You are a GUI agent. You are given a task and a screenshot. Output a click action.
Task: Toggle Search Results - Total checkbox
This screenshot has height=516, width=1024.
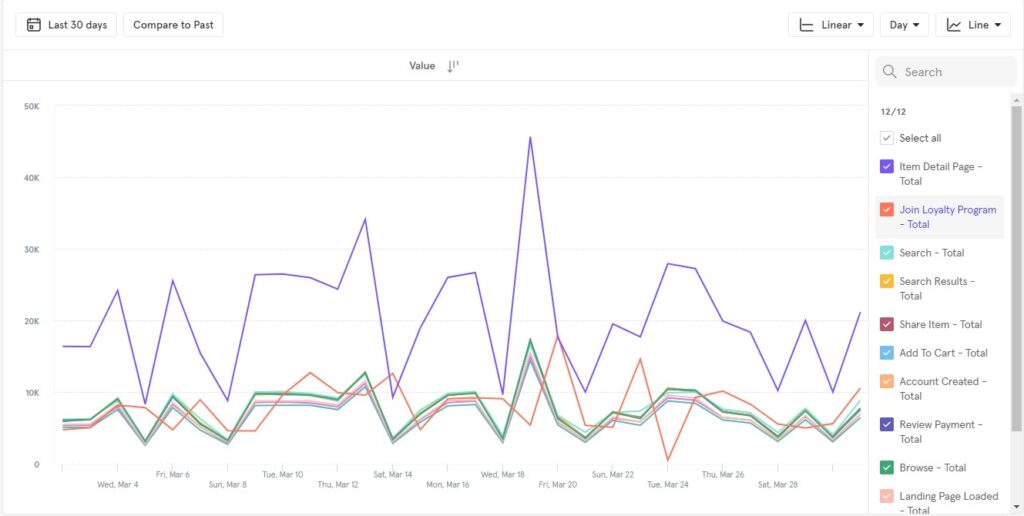coord(886,282)
